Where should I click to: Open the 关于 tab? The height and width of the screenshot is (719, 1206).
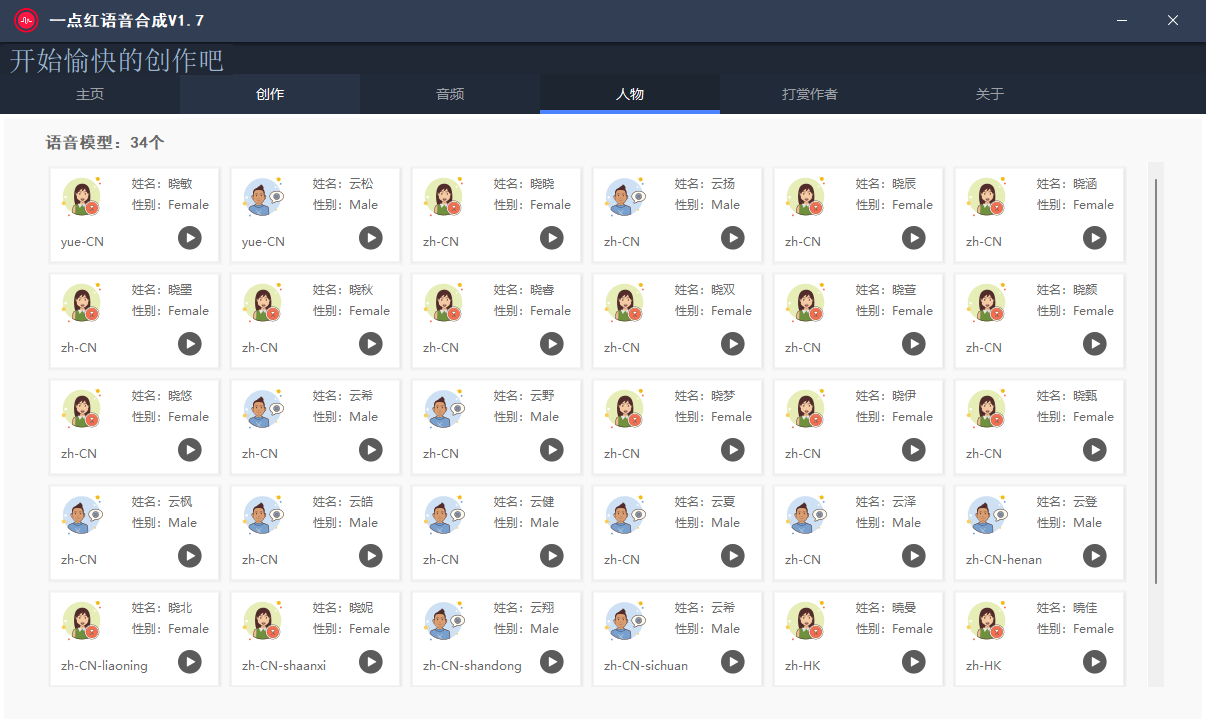click(x=990, y=94)
